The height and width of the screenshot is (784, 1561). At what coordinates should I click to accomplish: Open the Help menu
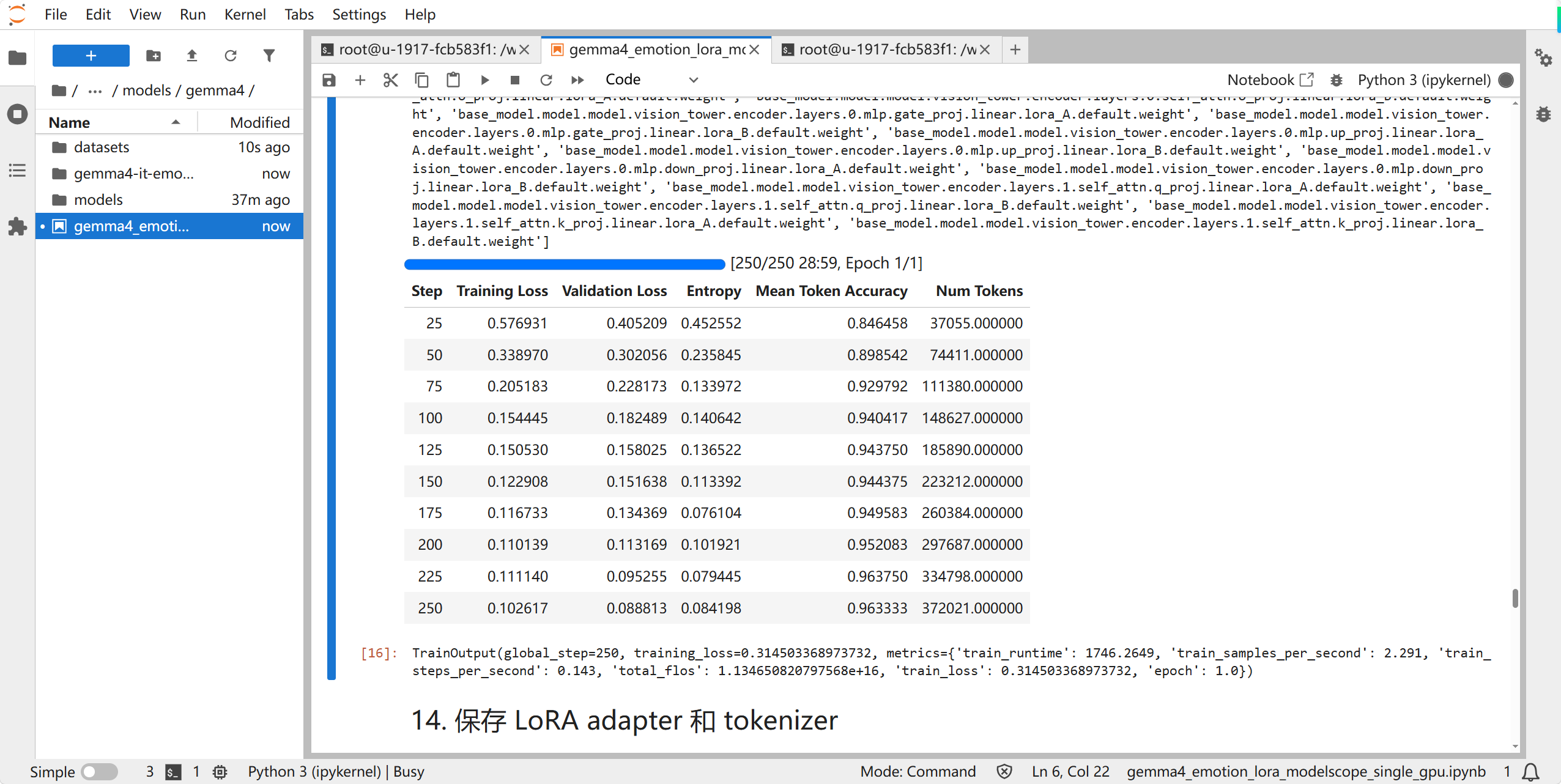[420, 14]
